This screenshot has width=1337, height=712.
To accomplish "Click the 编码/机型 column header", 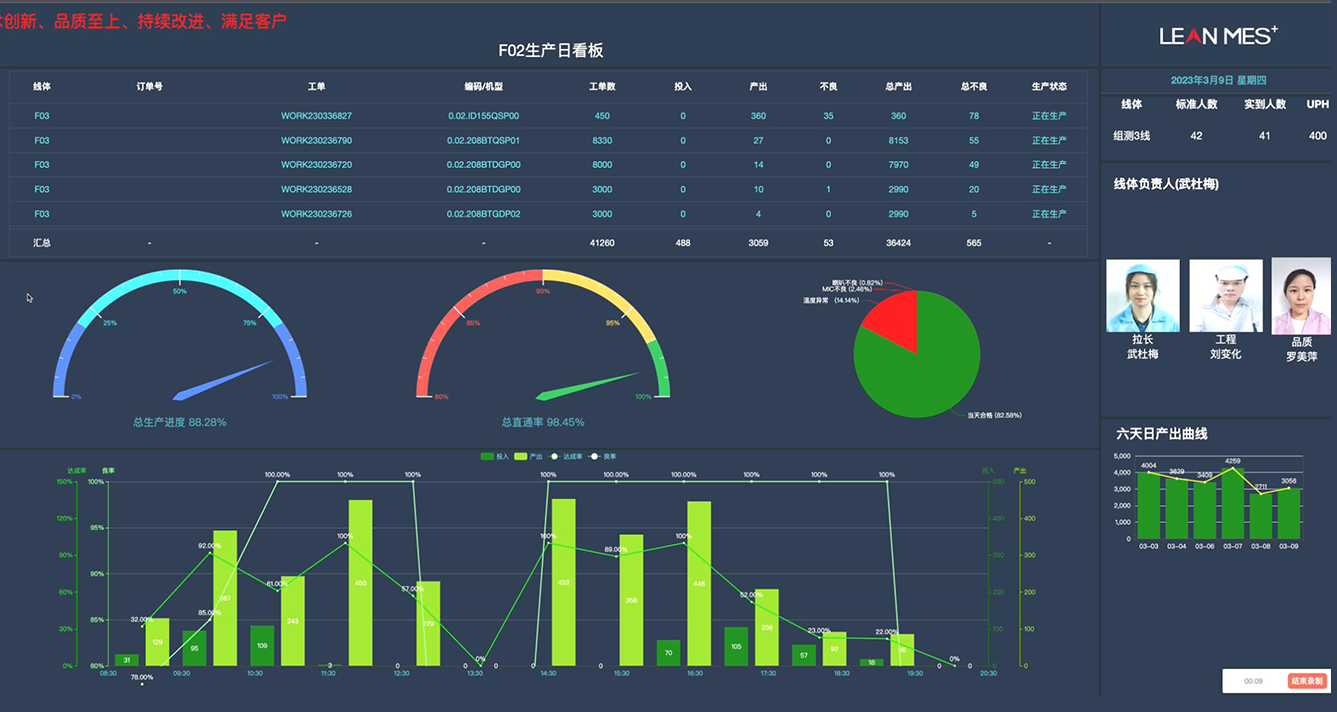I will click(x=483, y=87).
